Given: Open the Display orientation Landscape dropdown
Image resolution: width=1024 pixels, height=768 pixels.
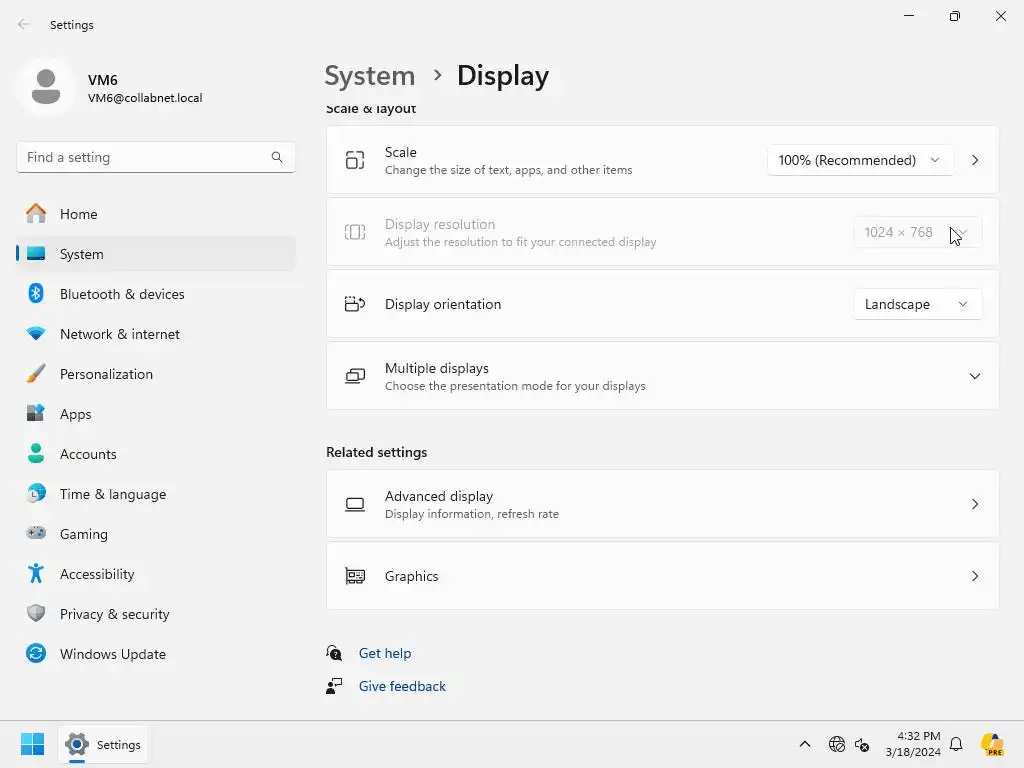Looking at the screenshot, I should (916, 304).
